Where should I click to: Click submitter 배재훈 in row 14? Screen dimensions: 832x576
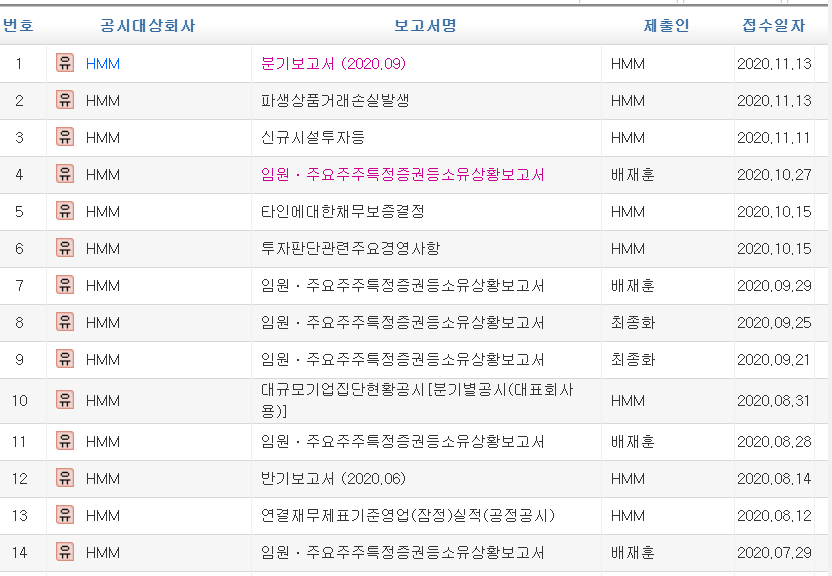click(x=632, y=553)
